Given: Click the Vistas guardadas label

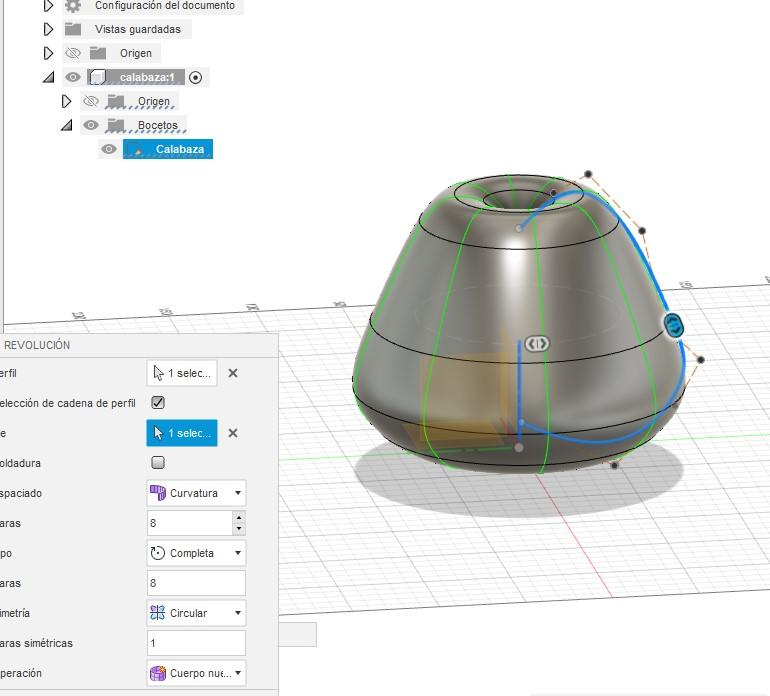Looking at the screenshot, I should [138, 29].
